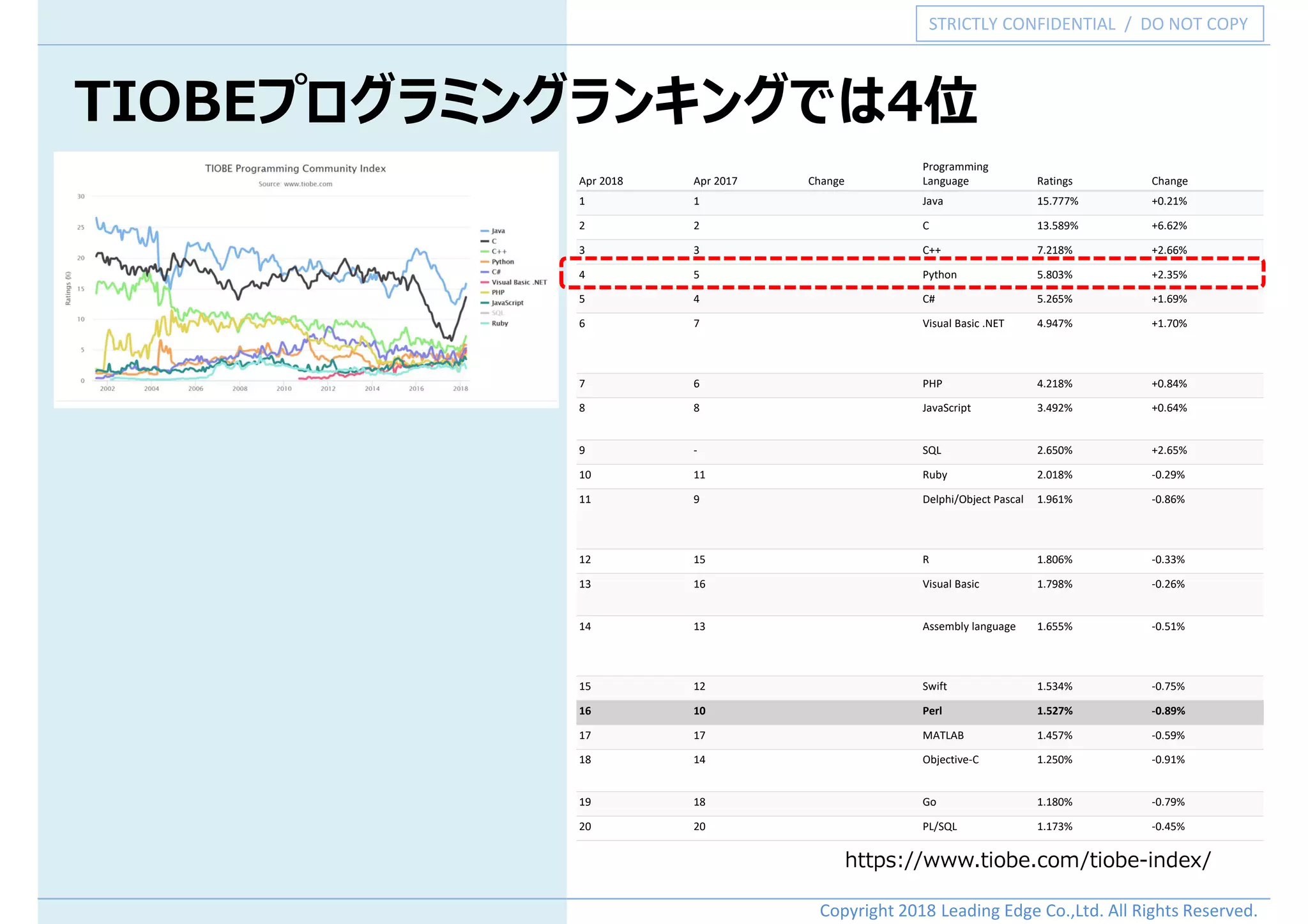
Task: Select the 'Delphi/Object Pascal' cell
Action: pos(973,499)
